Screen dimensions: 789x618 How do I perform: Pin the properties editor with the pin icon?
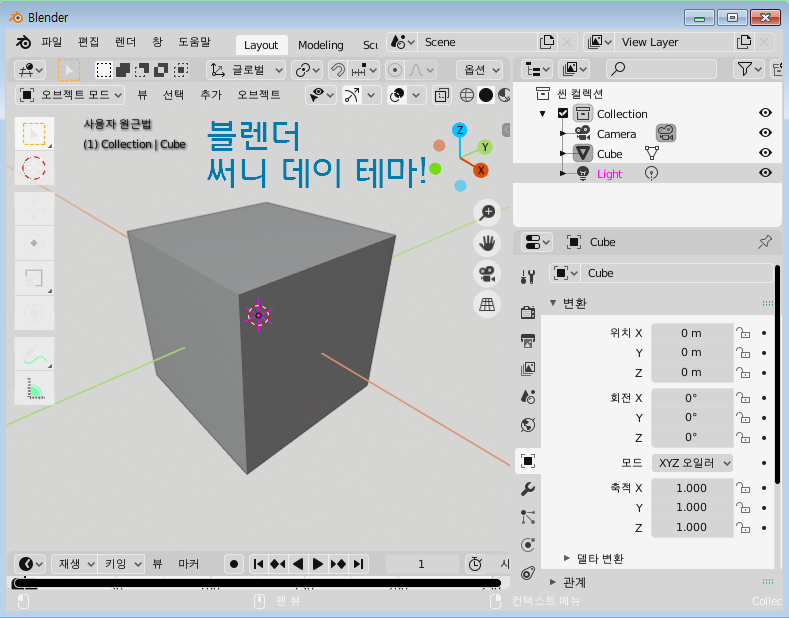click(765, 242)
